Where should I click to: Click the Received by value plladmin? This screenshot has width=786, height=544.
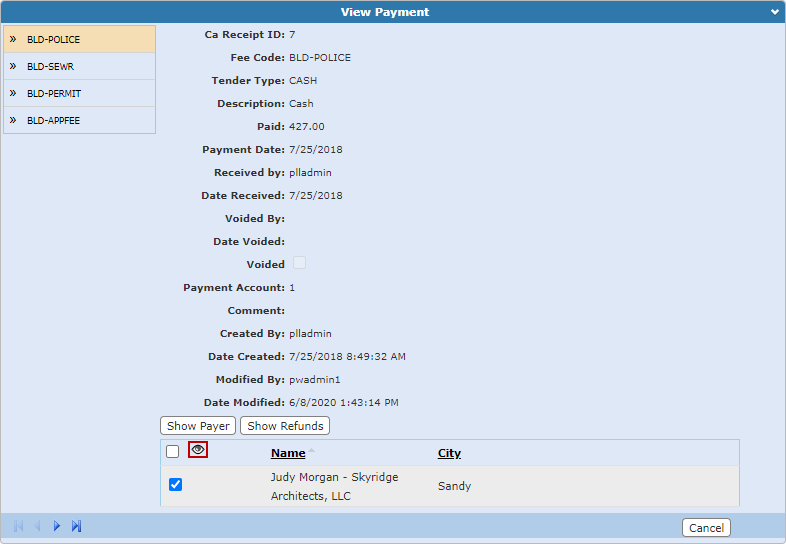click(310, 172)
